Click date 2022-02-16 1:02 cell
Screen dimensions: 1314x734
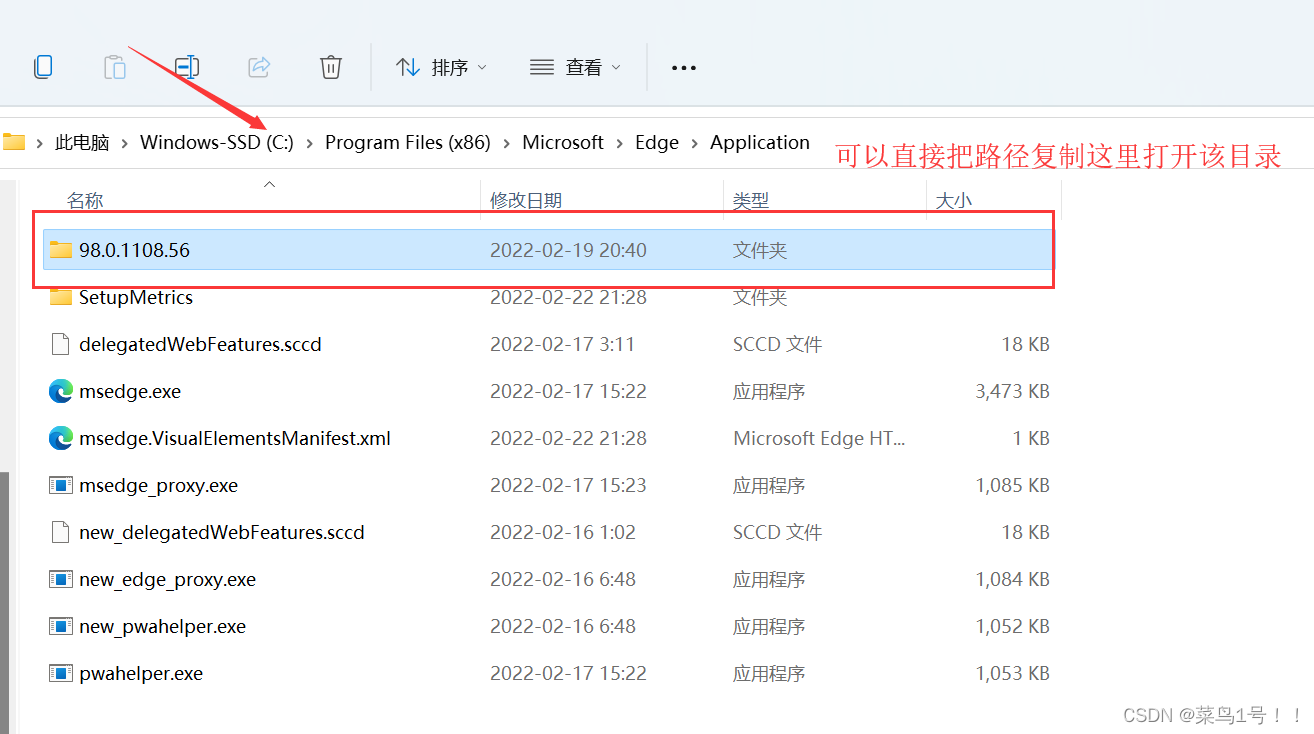(x=563, y=532)
